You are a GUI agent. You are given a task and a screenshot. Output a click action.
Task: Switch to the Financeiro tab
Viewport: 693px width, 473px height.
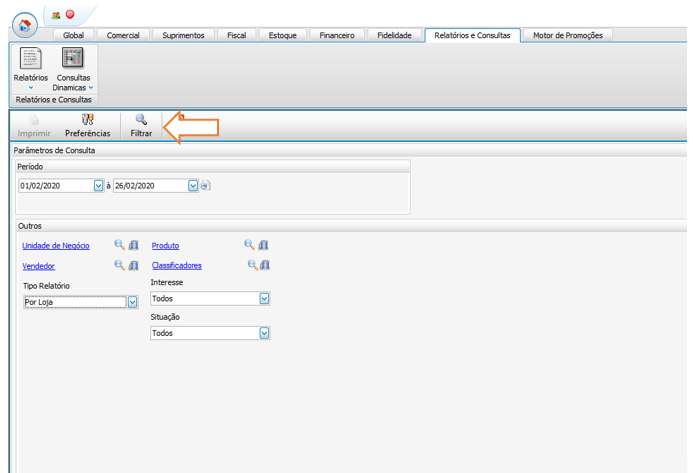tap(337, 35)
